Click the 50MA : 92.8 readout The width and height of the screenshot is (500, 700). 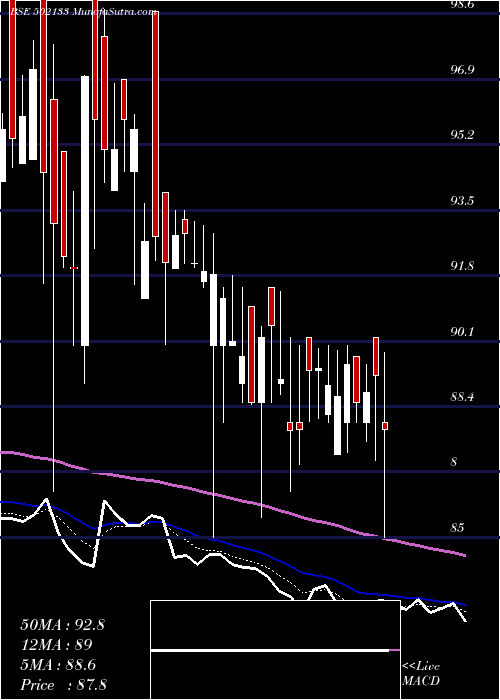pos(62,625)
